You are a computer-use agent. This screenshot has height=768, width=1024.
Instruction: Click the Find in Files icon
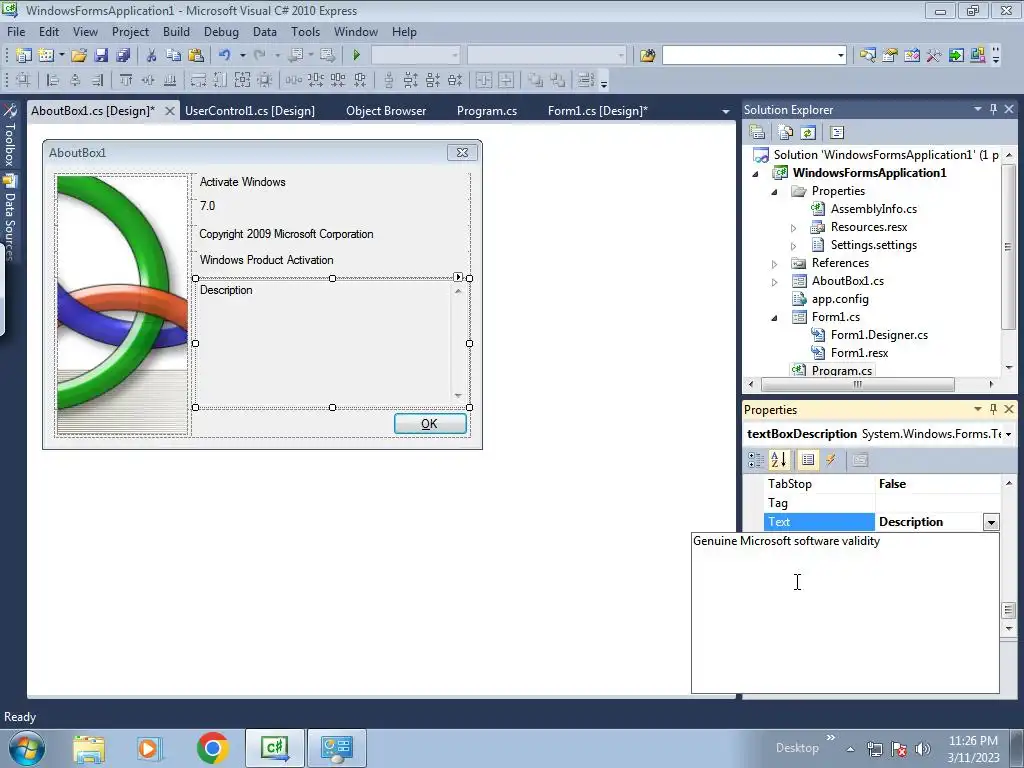pos(647,56)
